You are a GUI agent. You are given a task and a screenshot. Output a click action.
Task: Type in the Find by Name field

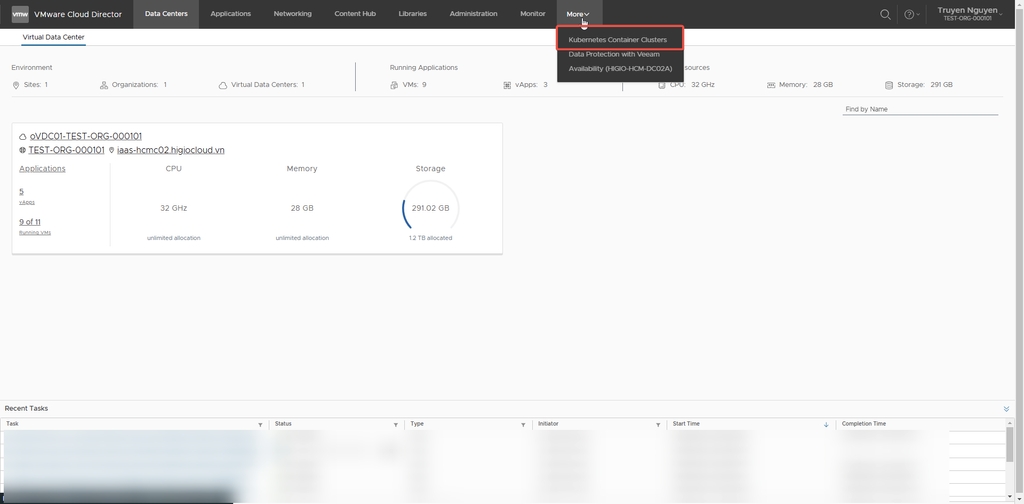click(x=920, y=109)
